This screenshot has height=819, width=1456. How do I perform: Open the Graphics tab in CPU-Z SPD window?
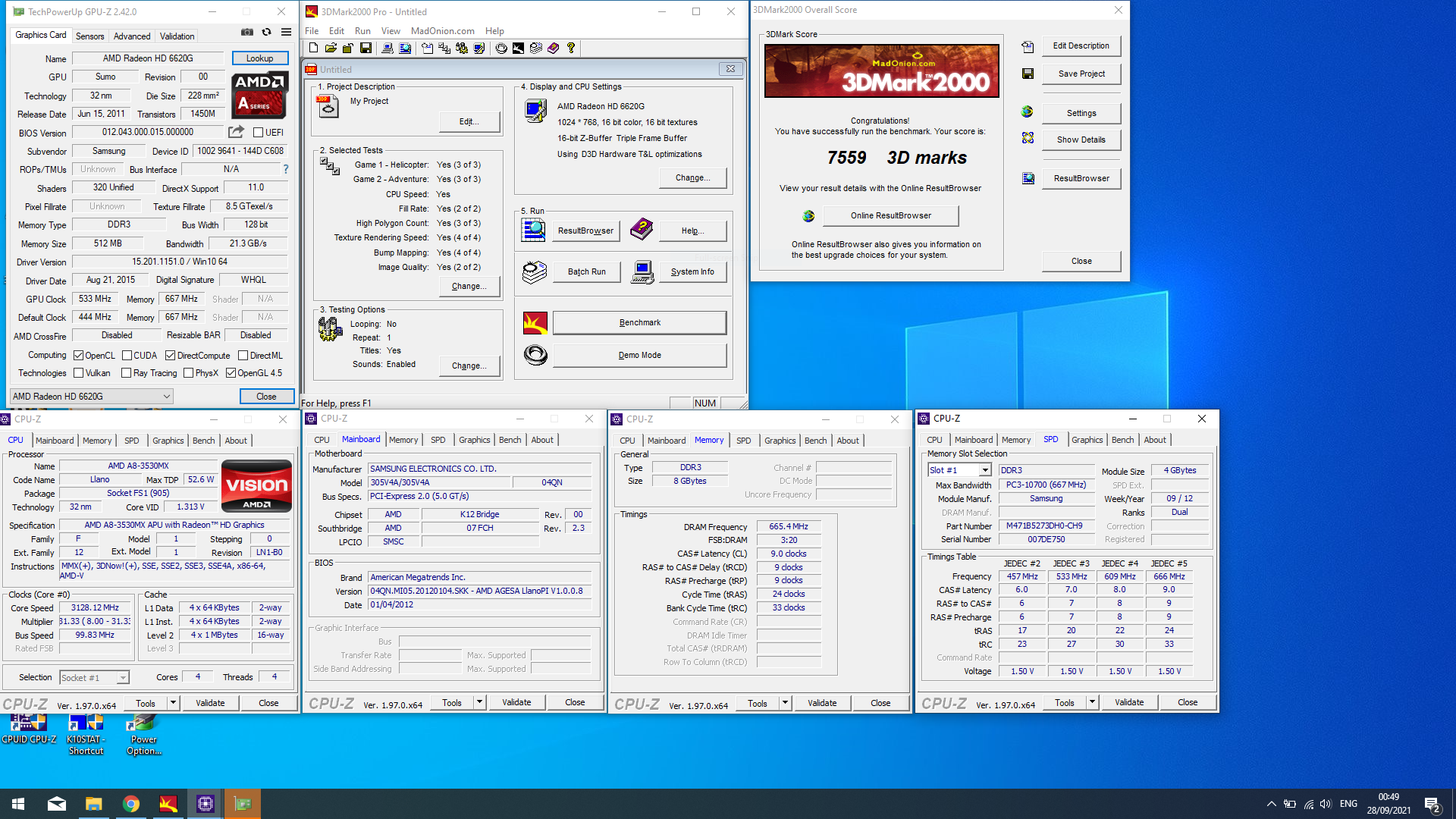pos(1087,440)
